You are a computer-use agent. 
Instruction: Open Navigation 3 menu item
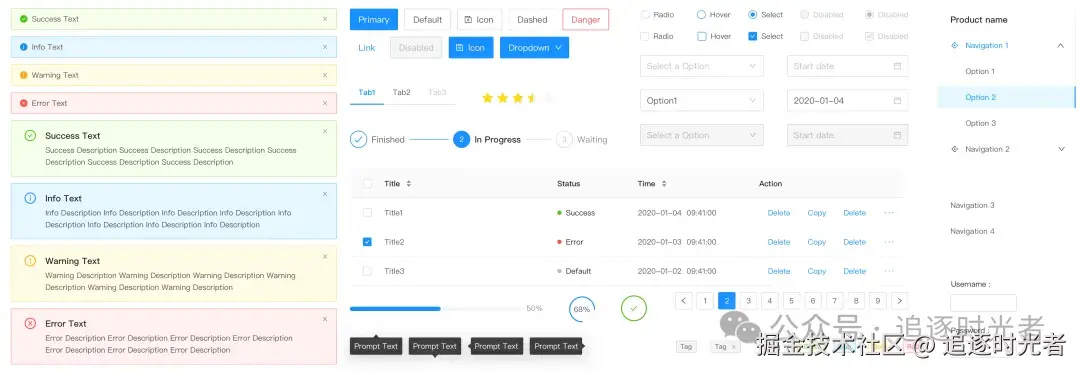973,205
